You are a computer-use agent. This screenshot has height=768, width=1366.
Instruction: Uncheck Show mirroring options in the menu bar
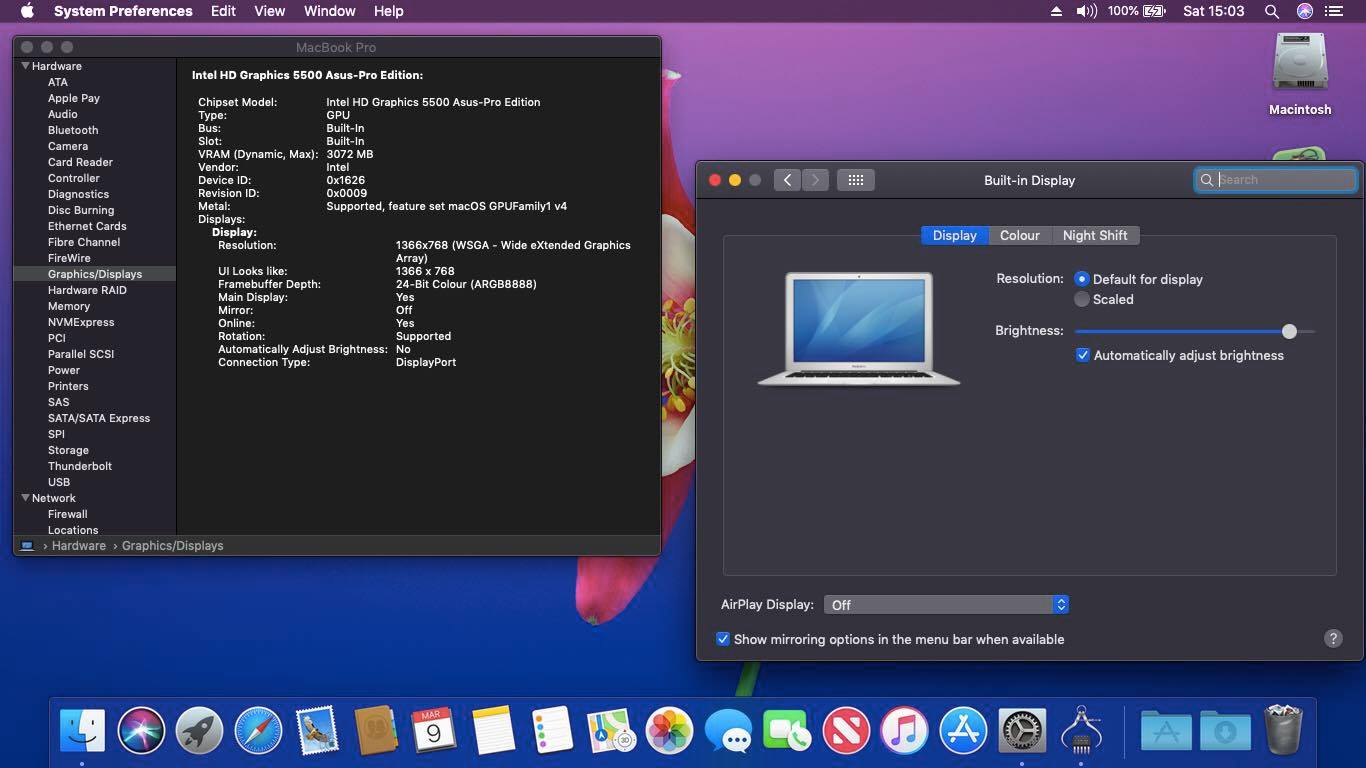pyautogui.click(x=723, y=639)
